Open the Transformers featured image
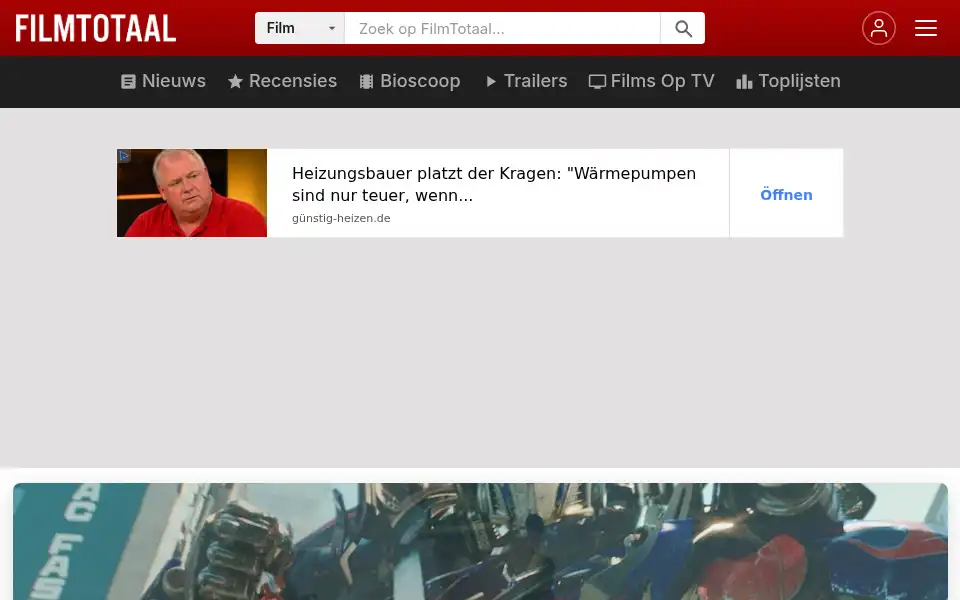Screen dimensions: 960x600 [480, 541]
